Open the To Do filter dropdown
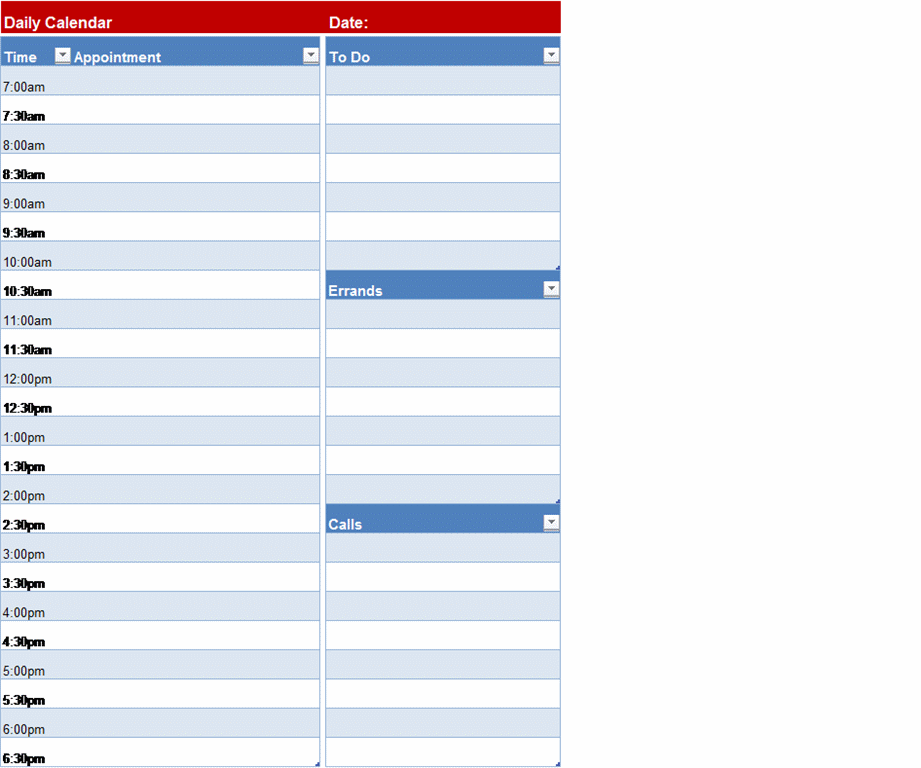921x768 pixels. point(551,55)
